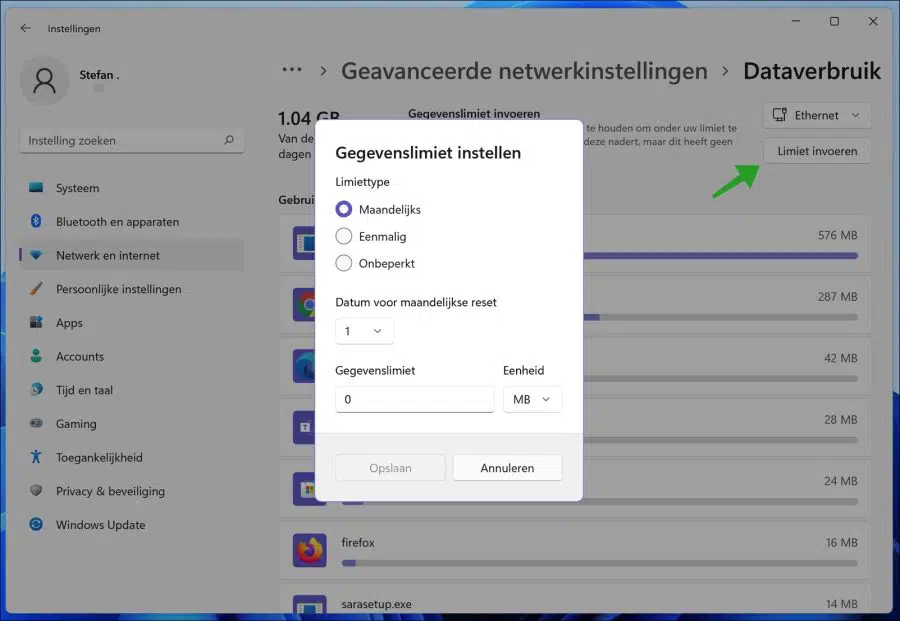This screenshot has width=900, height=621.
Task: Click the 287 MB usage bar
Action: 720,317
